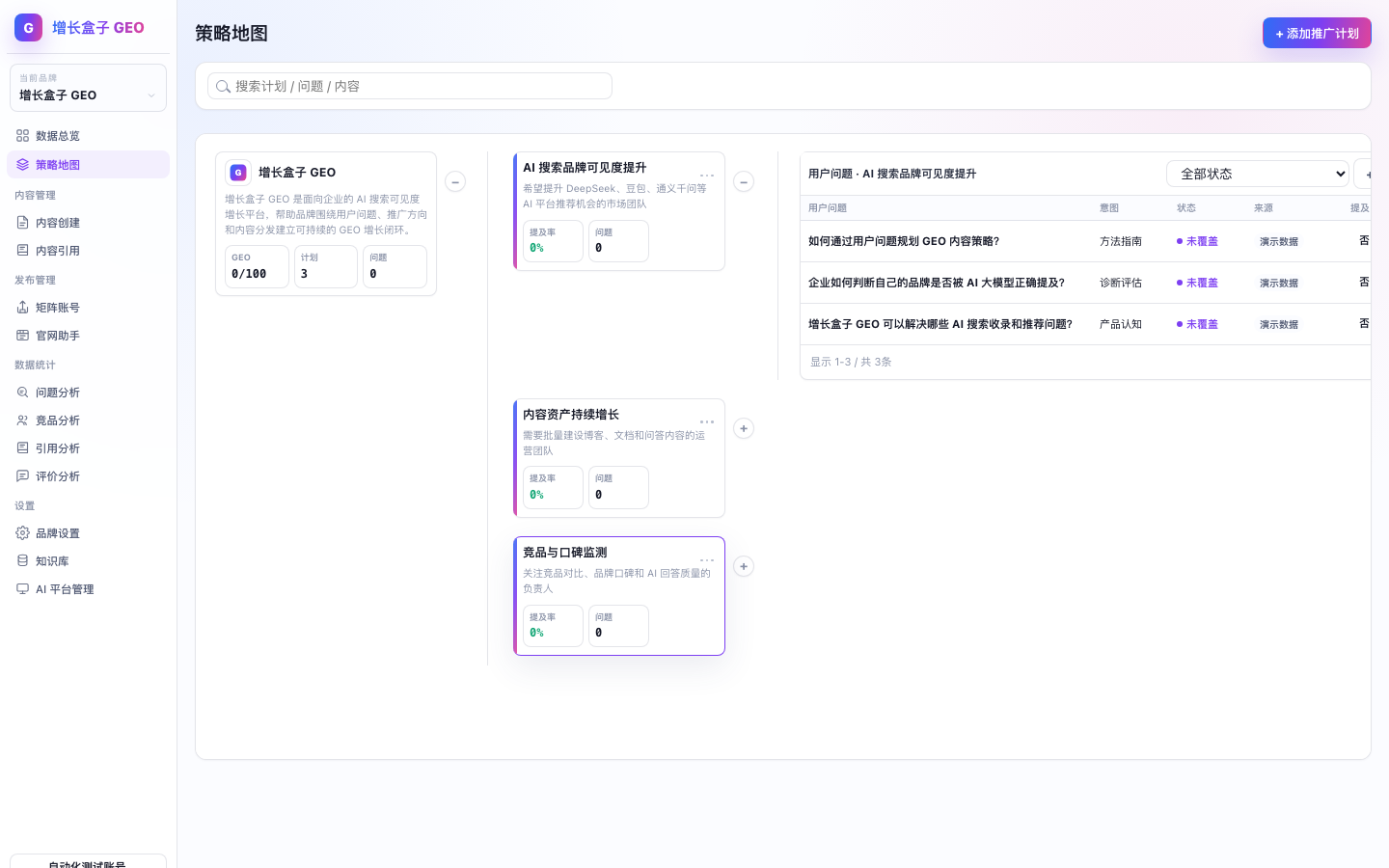Click the 诊断评估 intent cell
This screenshot has height=868, width=1389.
pos(1121,283)
